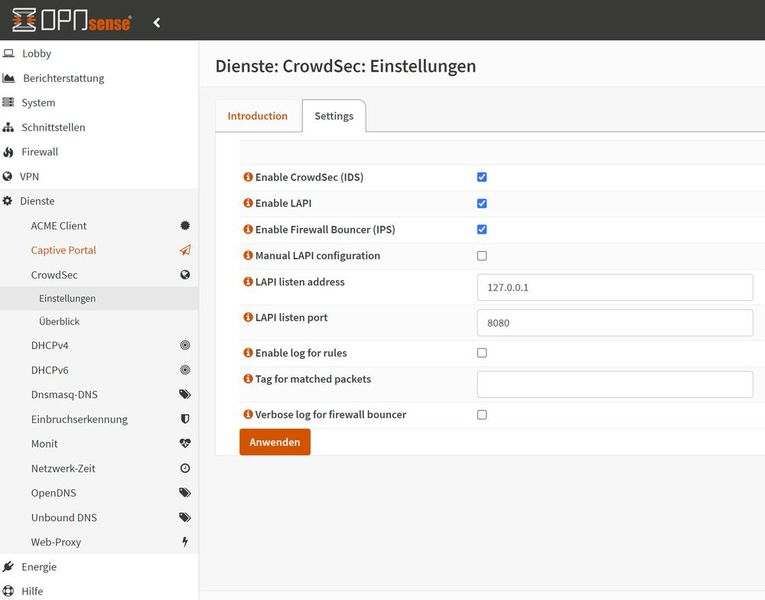
Task: Click the ACME Client certificate icon
Action: [x=185, y=225]
